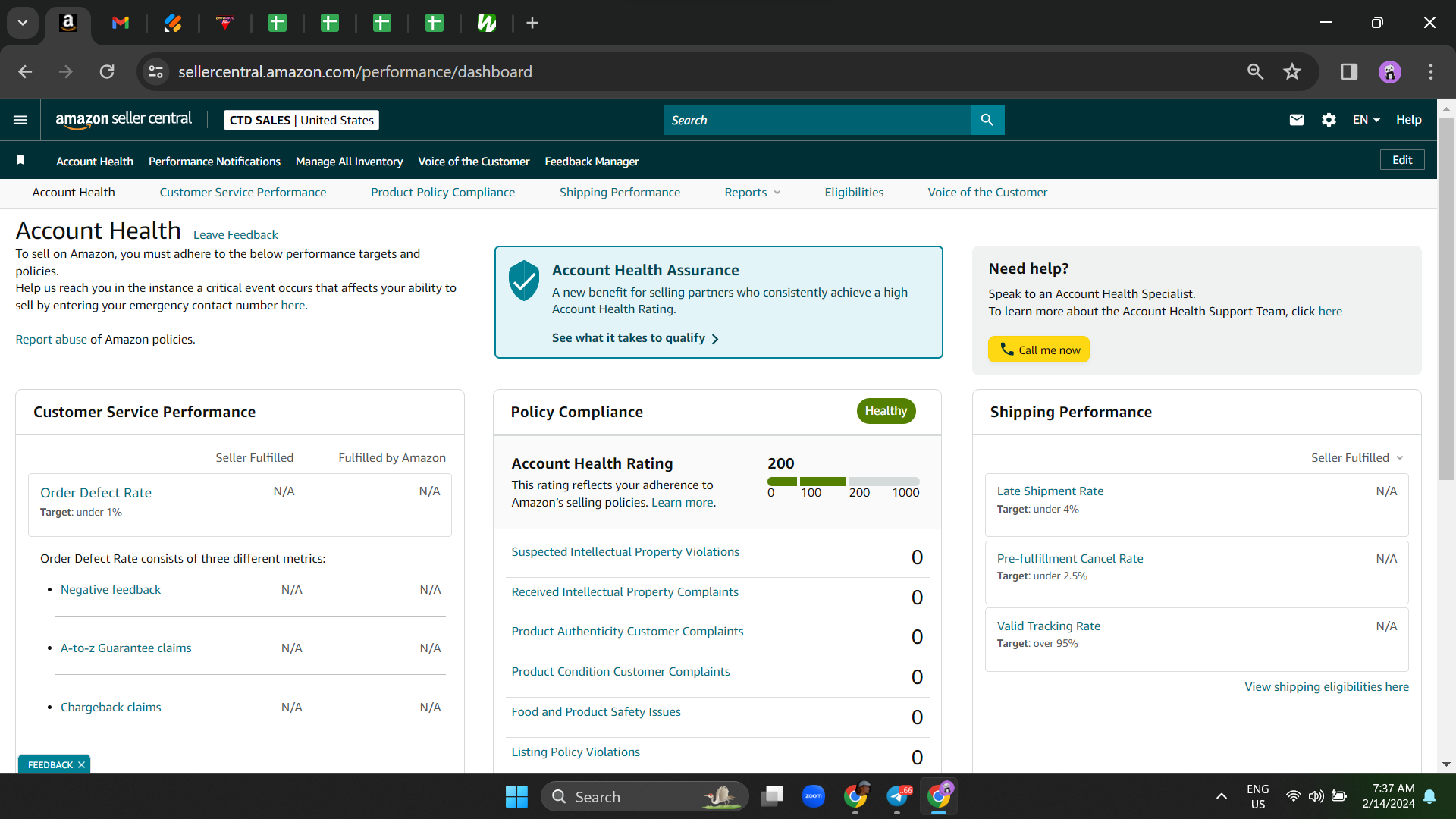Open the Seller Central settings gear
1456x819 pixels.
tap(1329, 120)
